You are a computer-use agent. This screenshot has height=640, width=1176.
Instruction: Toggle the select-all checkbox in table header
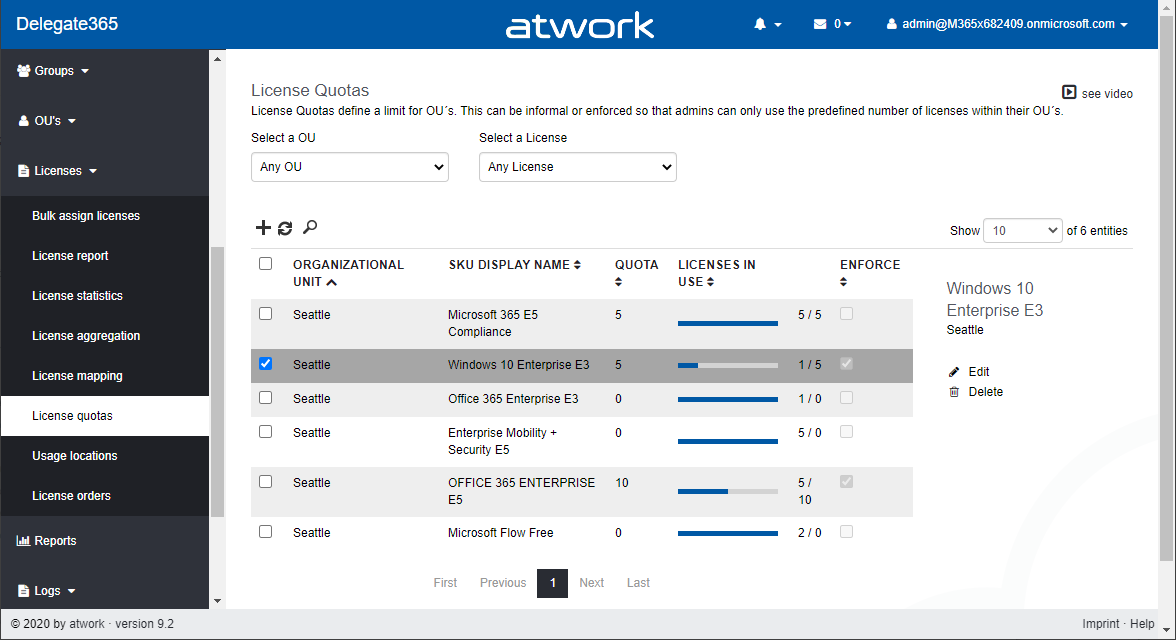click(x=265, y=264)
